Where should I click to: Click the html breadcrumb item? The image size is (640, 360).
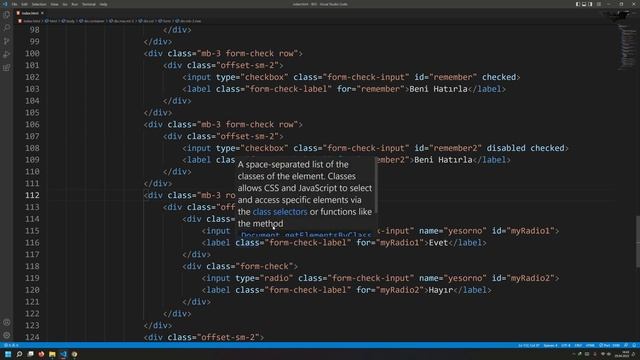click(52, 21)
